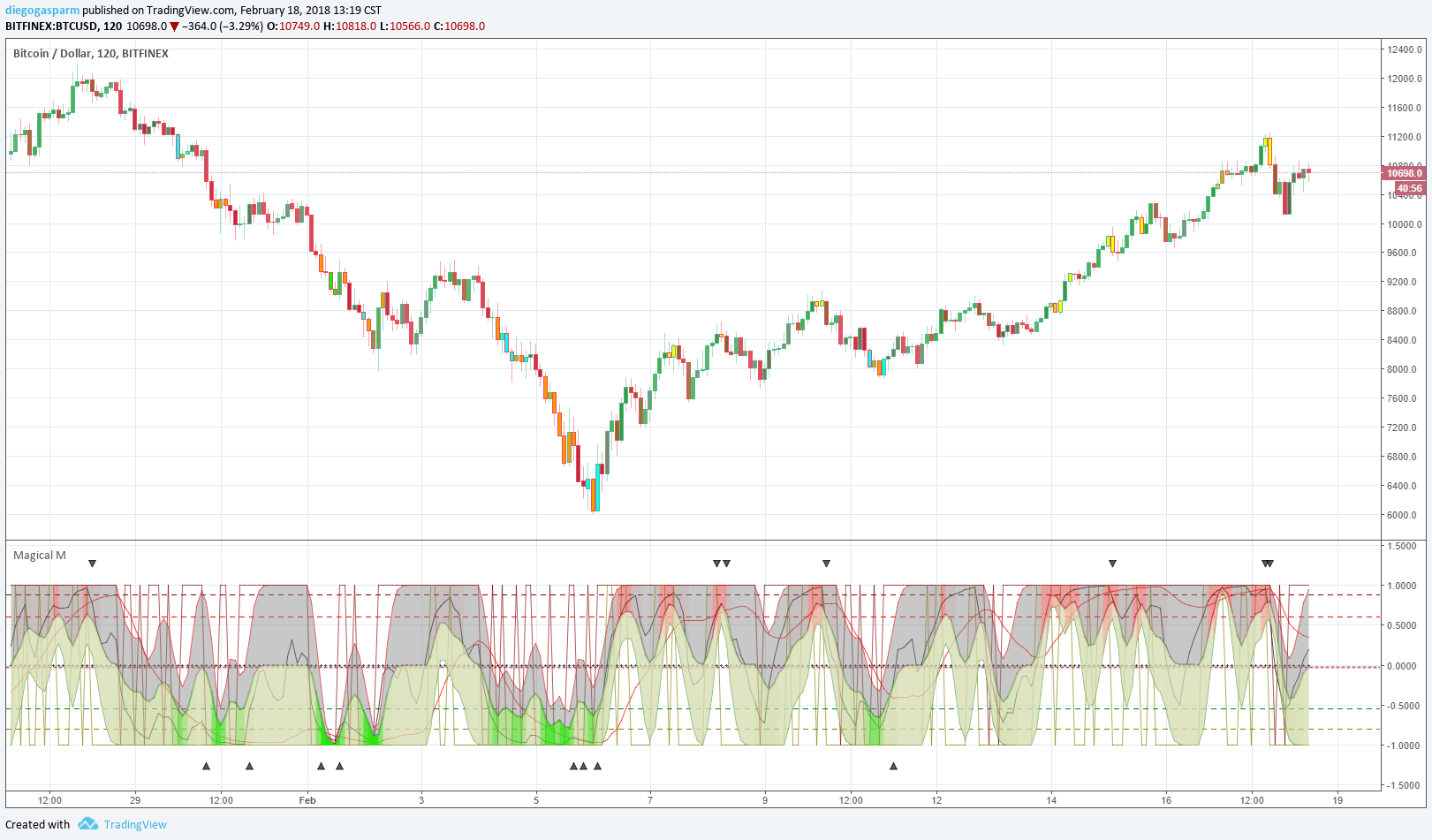
Task: Click the up-arrow marker just right of Feb label
Action: click(x=321, y=766)
